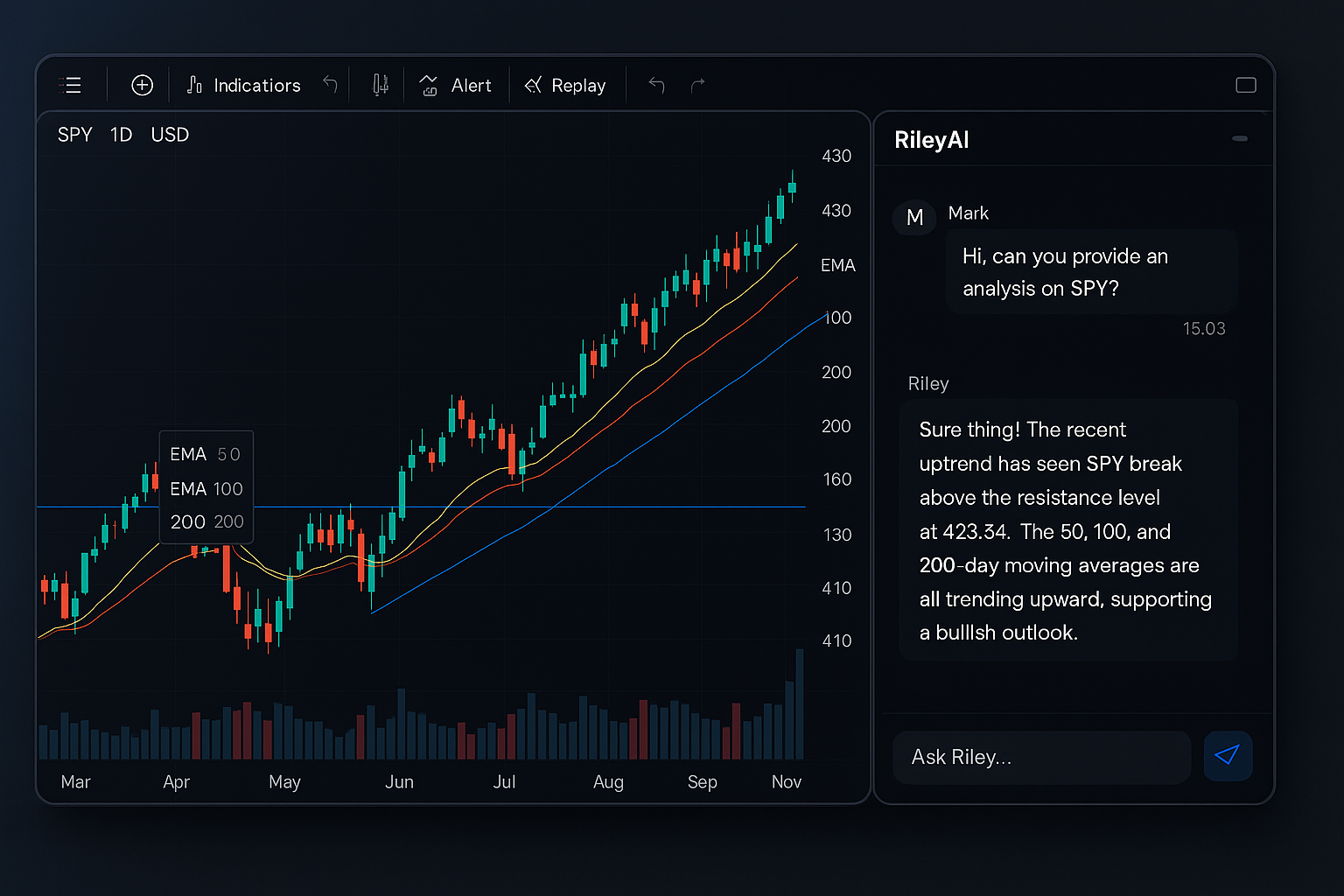Click the Alert bell zigzag icon
Viewport: 1344px width, 896px height.
click(428, 85)
